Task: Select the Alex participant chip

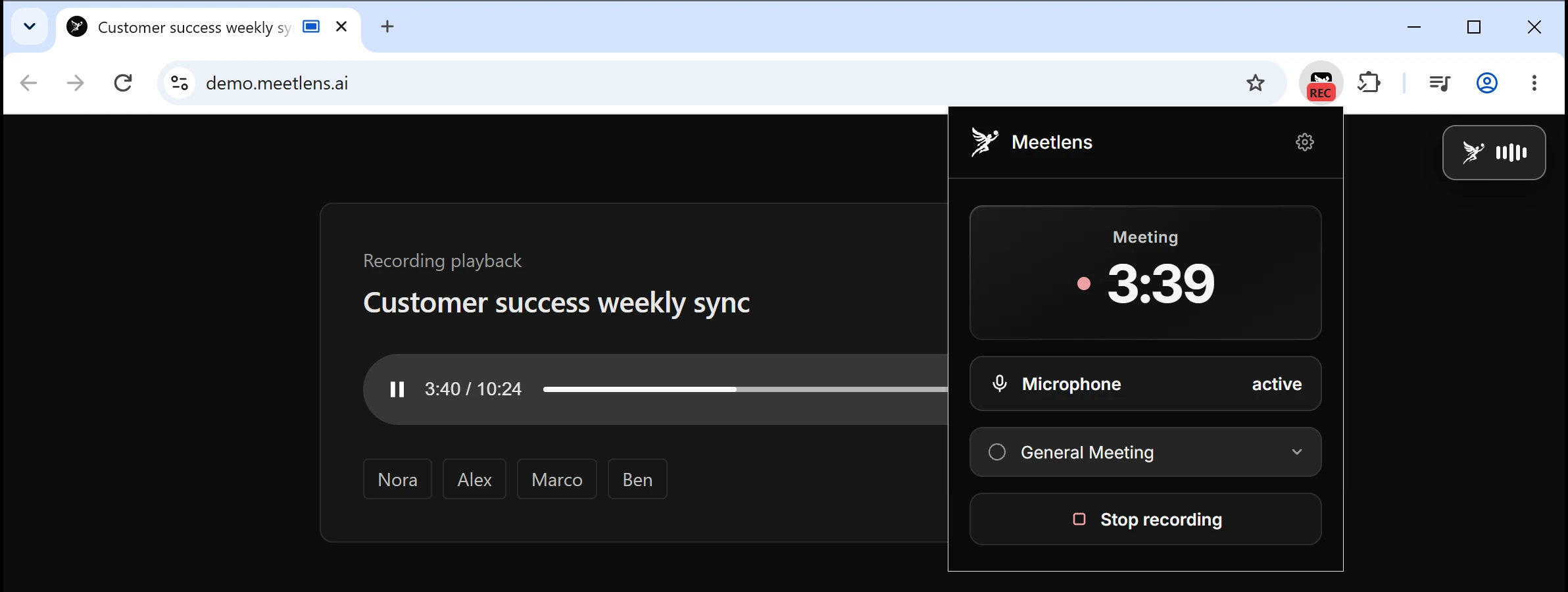Action: [474, 480]
